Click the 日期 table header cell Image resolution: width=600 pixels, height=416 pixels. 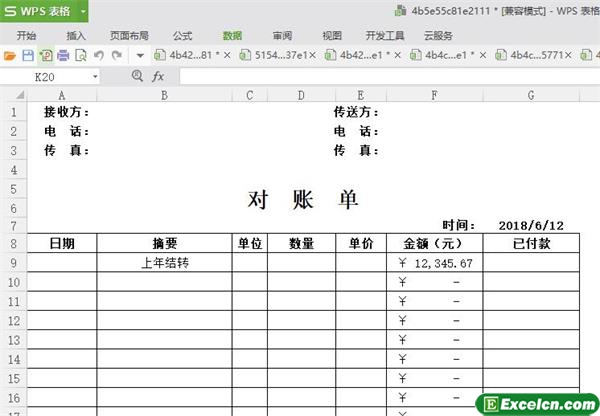click(x=62, y=243)
